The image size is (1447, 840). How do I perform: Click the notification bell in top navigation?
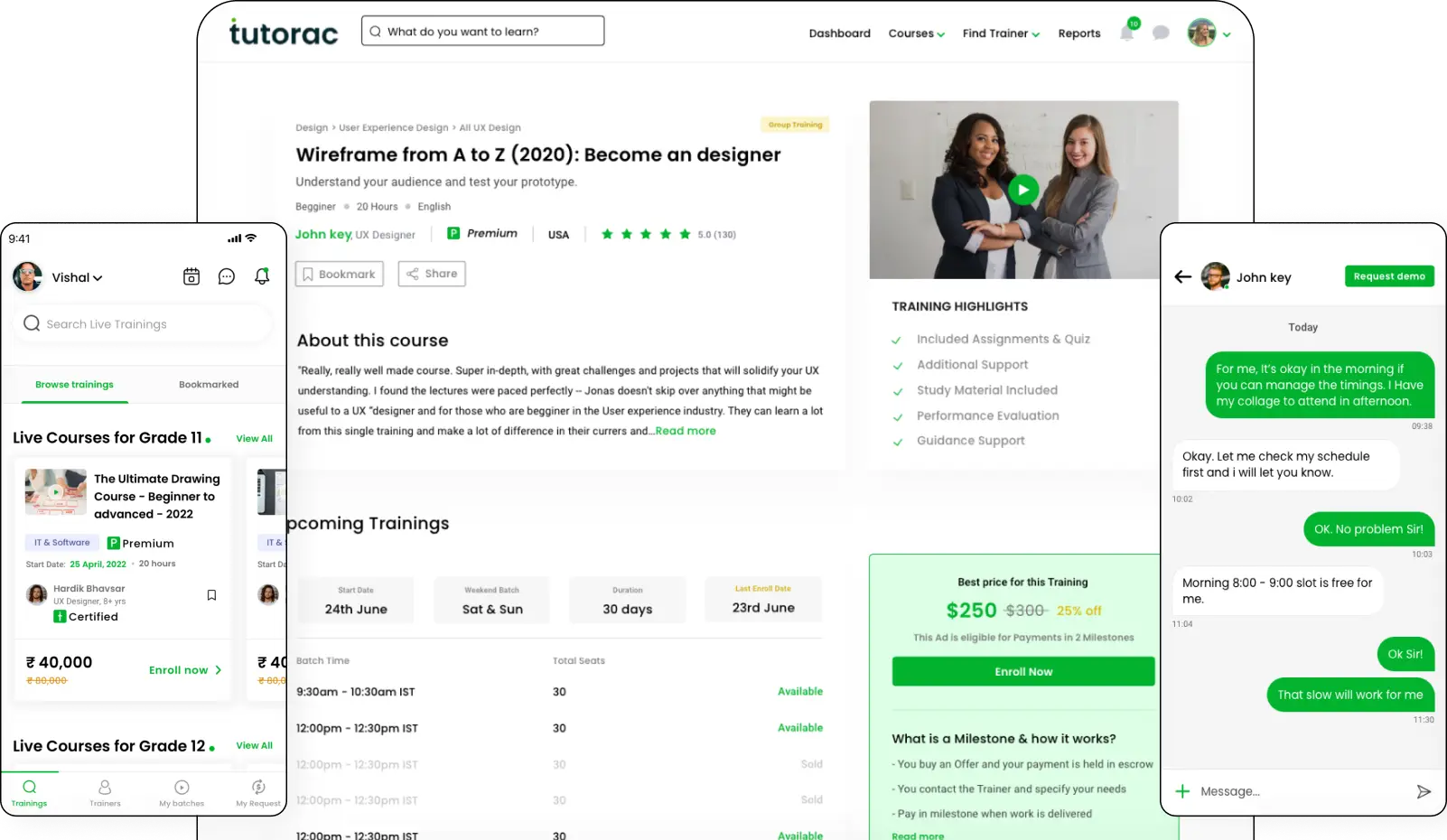1126,33
